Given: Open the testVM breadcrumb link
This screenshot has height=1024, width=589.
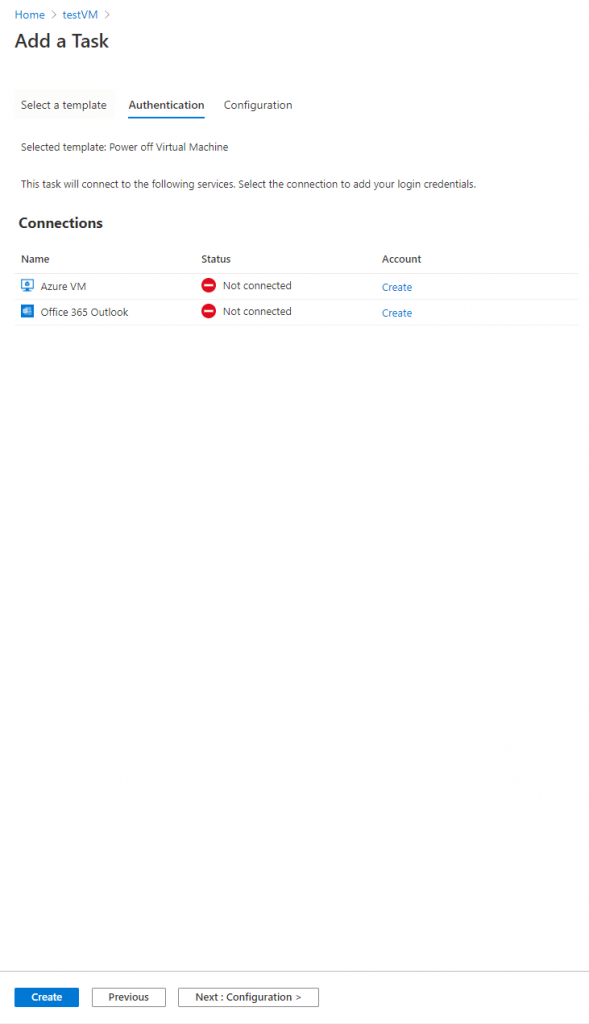Looking at the screenshot, I should 80,14.
